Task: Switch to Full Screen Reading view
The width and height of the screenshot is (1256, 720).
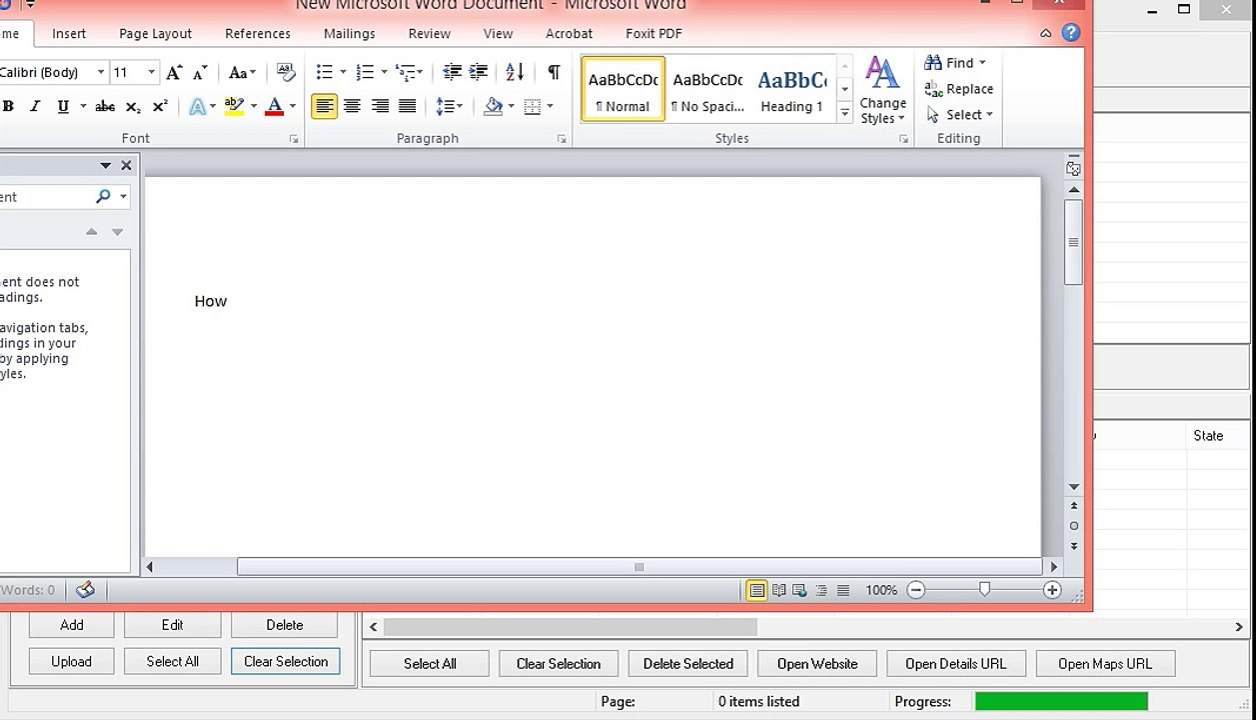Action: [779, 591]
